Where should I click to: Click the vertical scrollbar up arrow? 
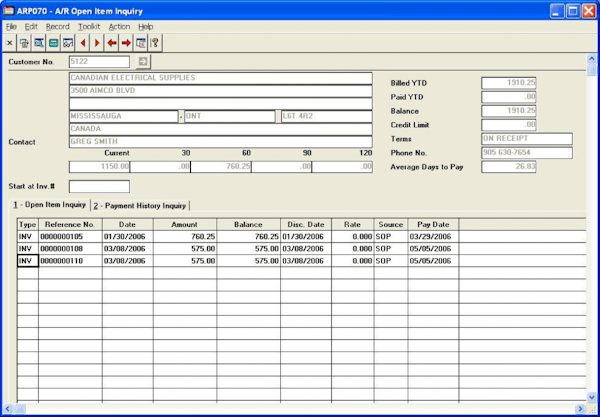(x=592, y=59)
